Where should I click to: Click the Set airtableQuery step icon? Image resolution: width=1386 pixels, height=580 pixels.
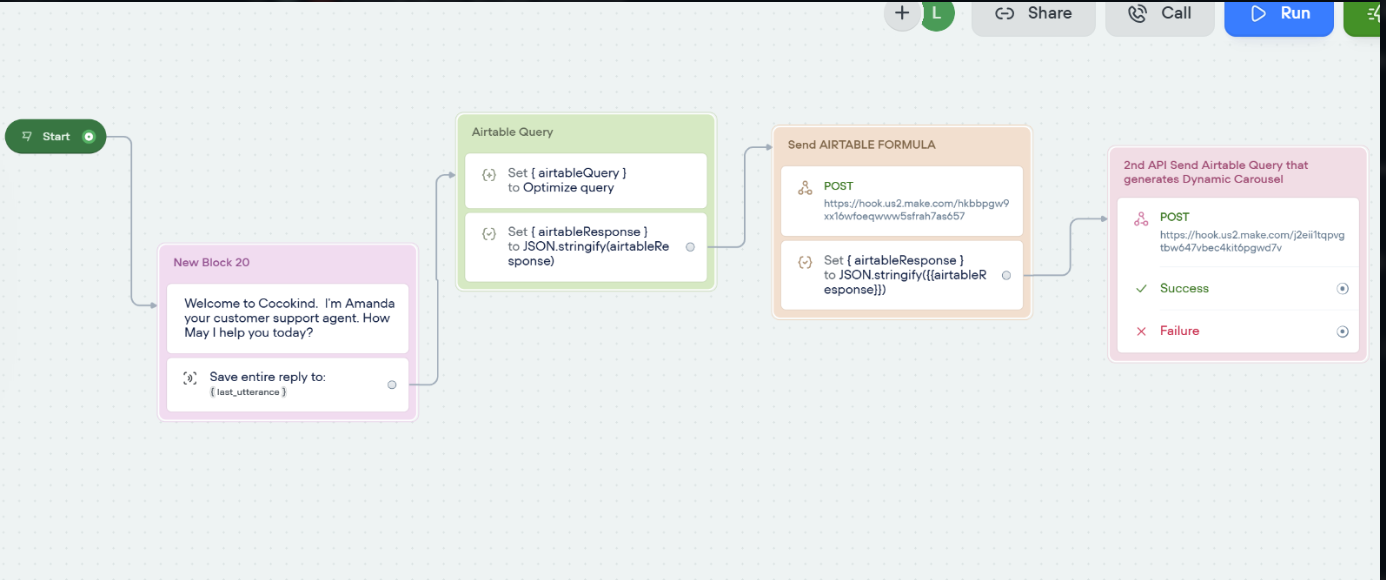pyautogui.click(x=489, y=174)
